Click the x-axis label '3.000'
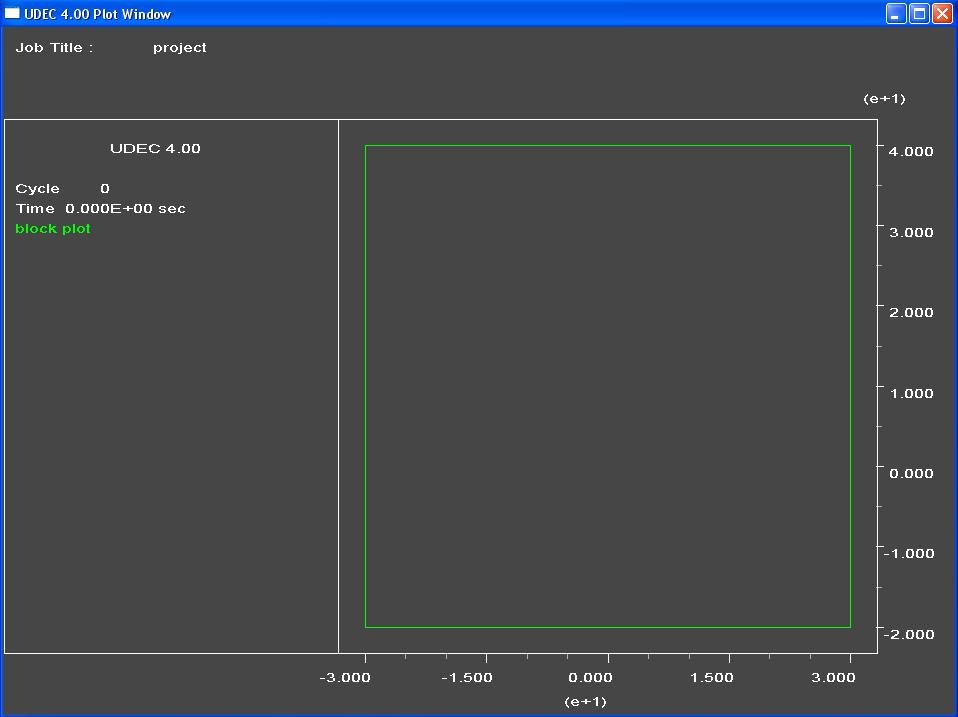The image size is (958, 717). (833, 677)
